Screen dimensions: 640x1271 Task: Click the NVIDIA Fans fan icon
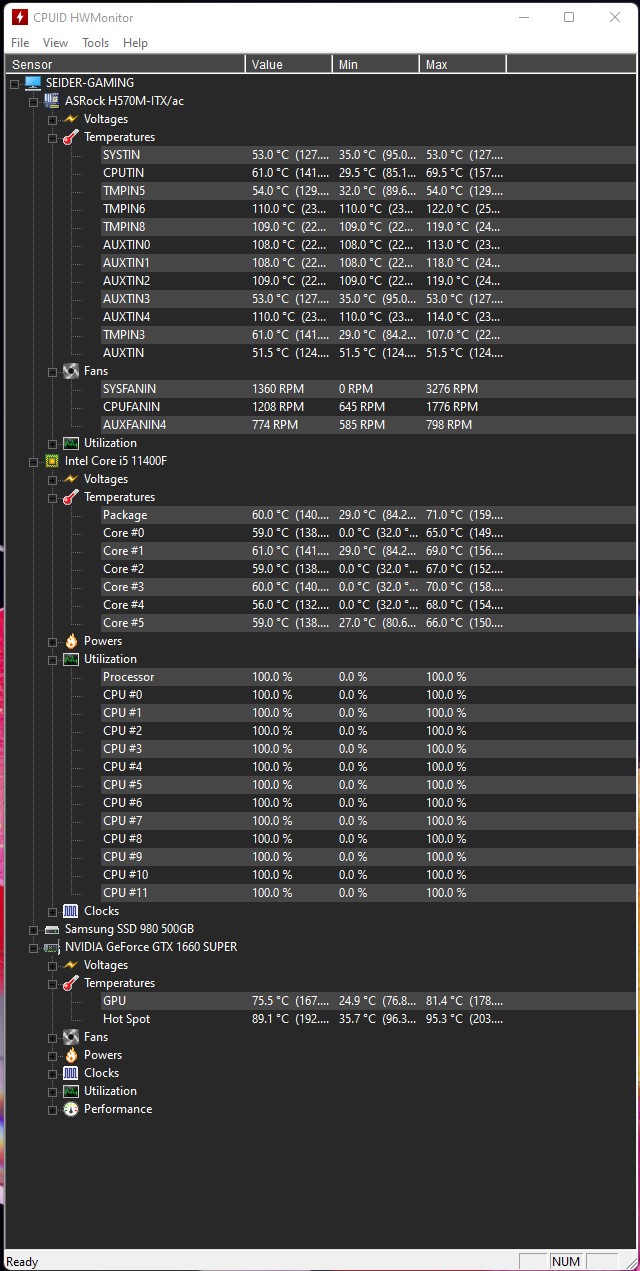pos(71,1037)
